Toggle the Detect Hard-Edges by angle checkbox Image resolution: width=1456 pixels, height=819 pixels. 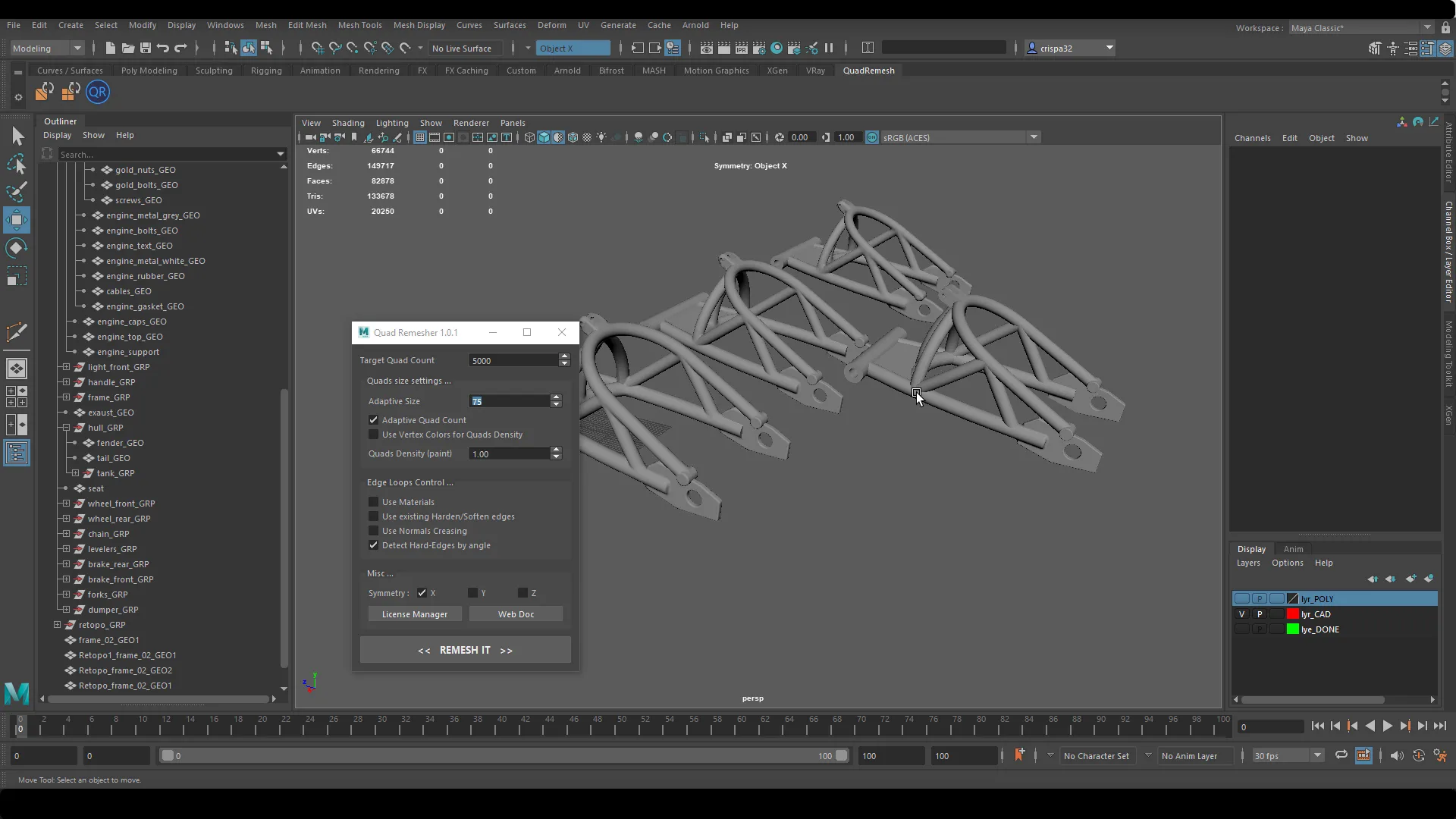click(x=374, y=545)
